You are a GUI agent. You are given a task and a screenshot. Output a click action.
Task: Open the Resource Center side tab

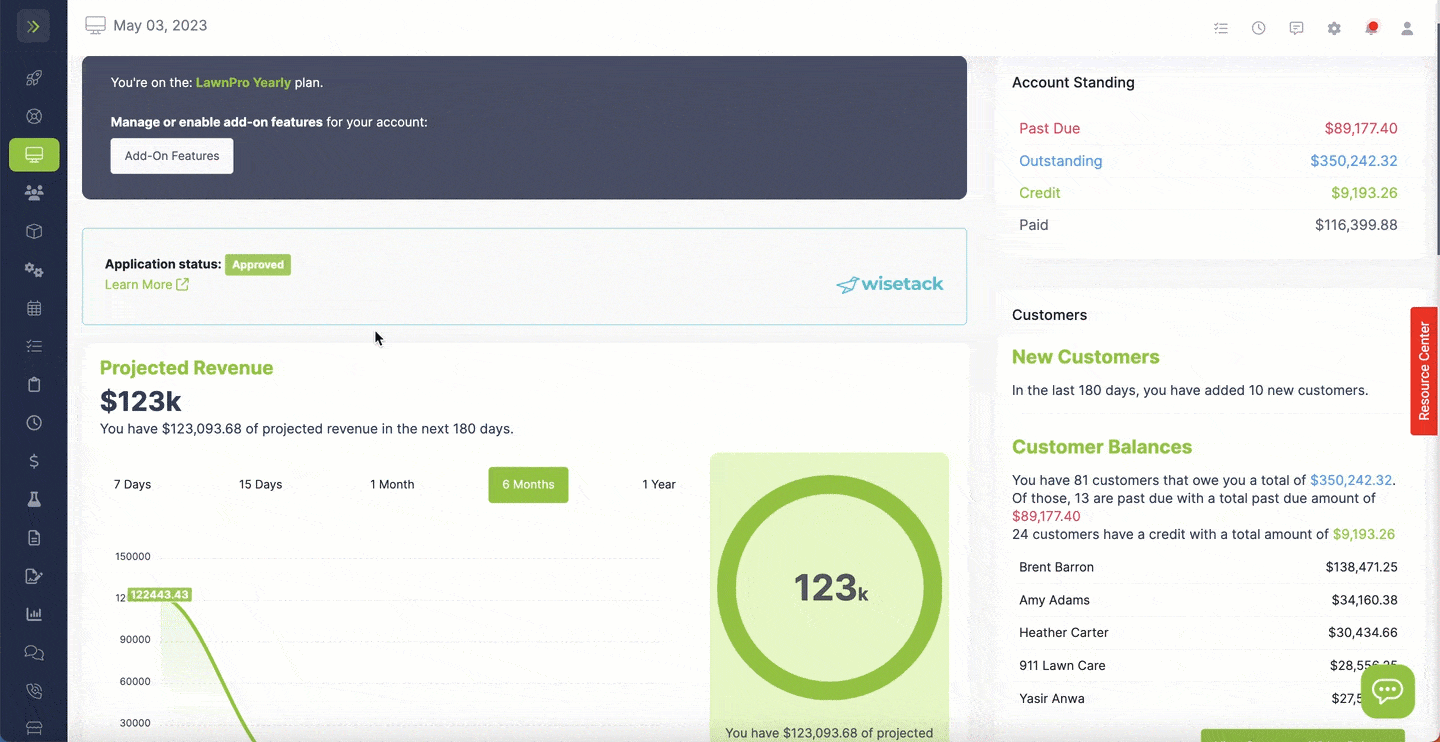click(x=1424, y=371)
